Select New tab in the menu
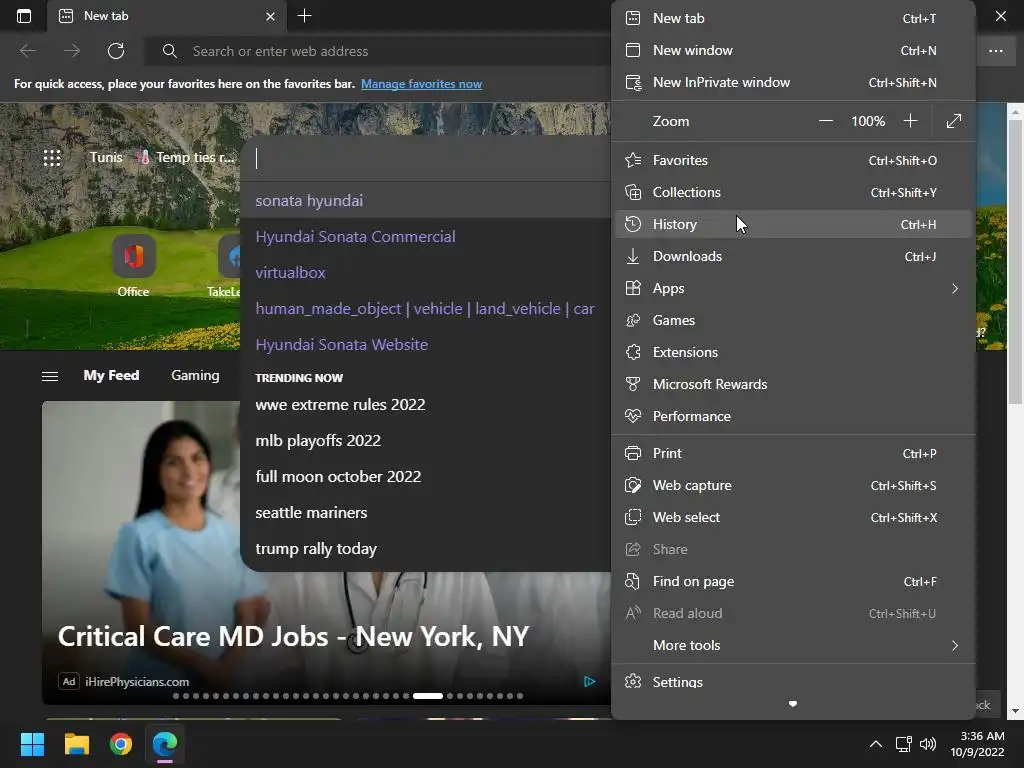This screenshot has height=768, width=1024. 793,18
